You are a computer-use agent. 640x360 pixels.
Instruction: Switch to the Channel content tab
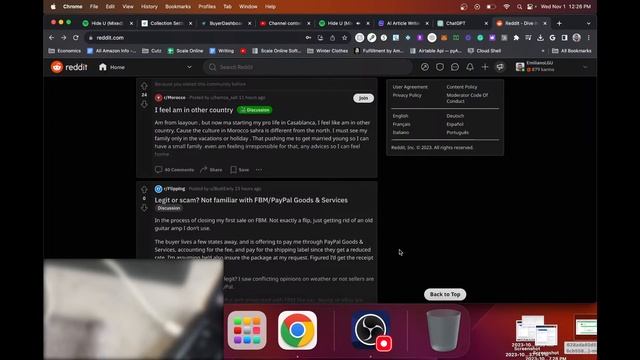[284, 23]
